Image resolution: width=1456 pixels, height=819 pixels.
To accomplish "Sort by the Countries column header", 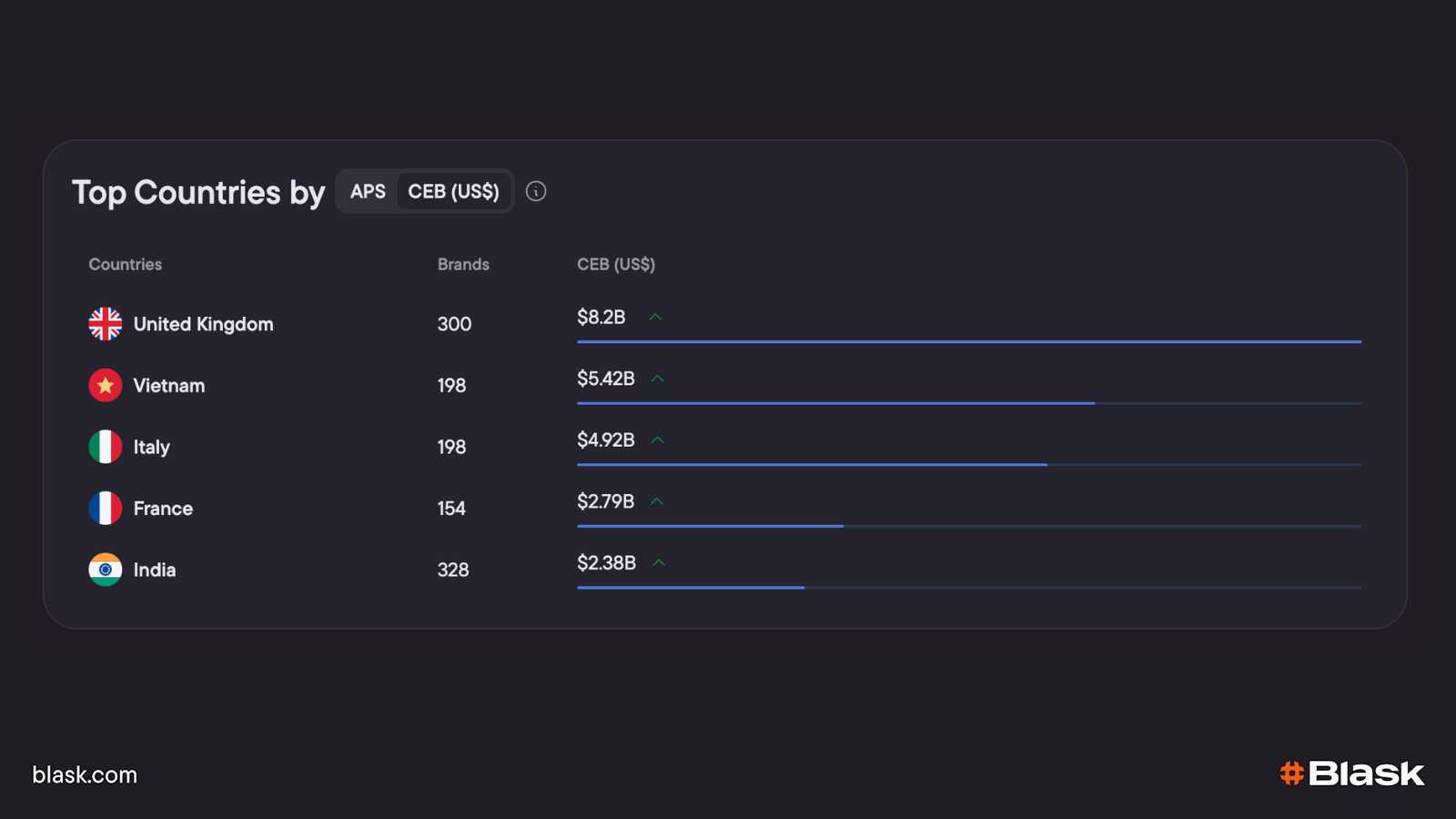I will tap(126, 265).
